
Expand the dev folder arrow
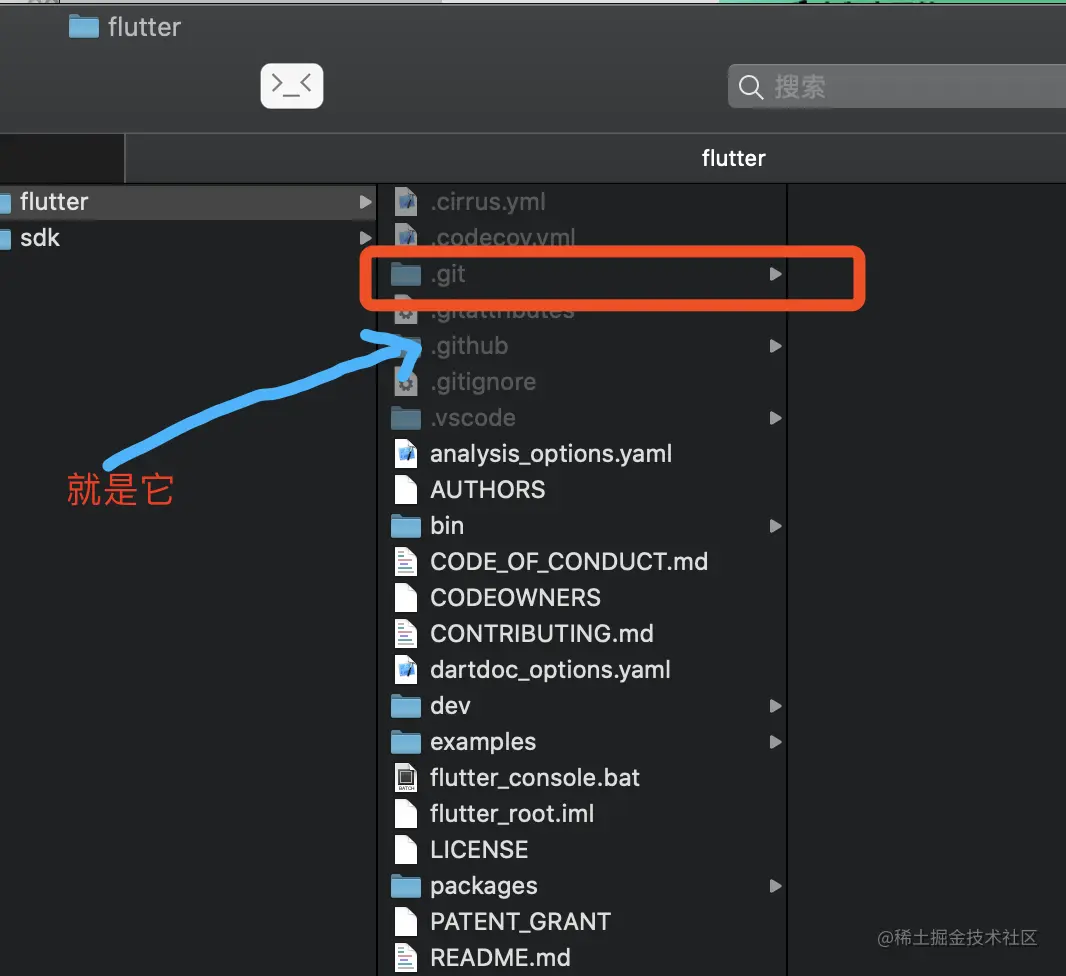[x=775, y=706]
